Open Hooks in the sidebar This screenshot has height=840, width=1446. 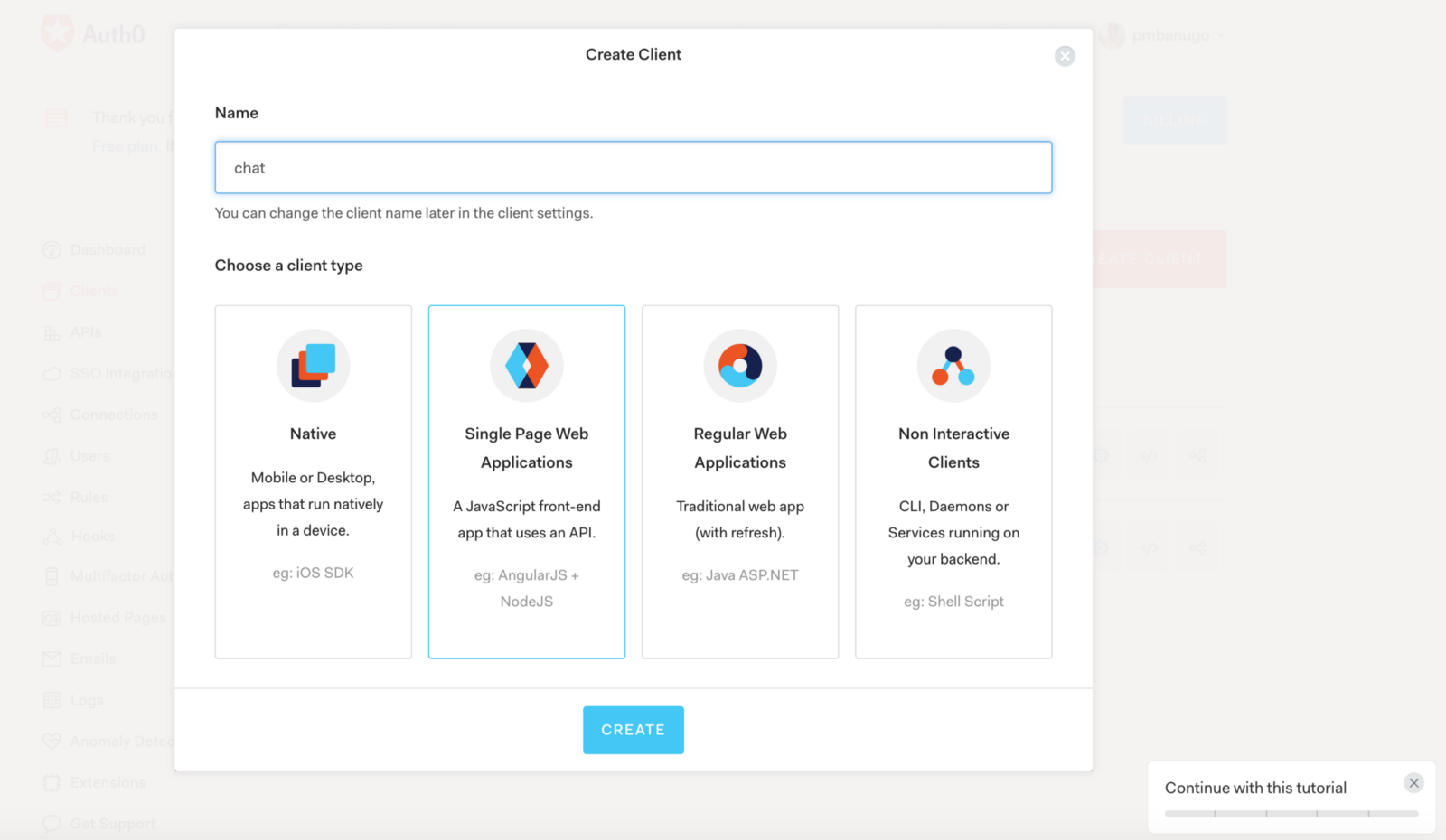[x=93, y=536]
